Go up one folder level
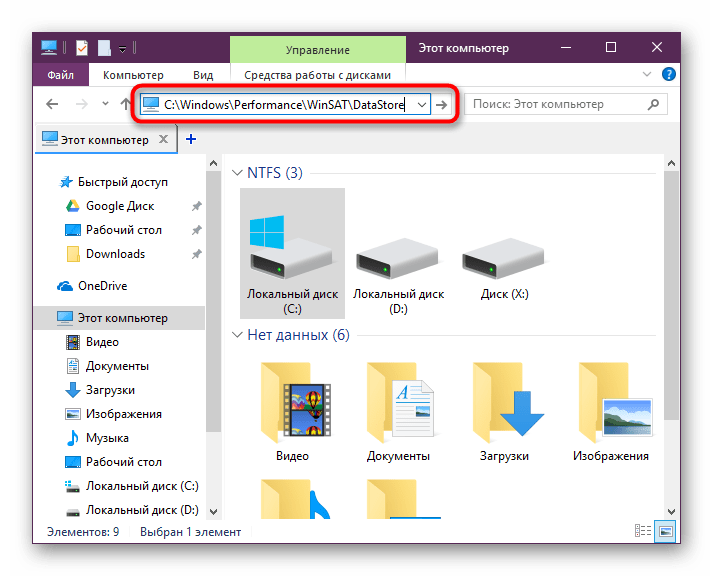The width and height of the screenshot is (713, 576). (x=125, y=104)
